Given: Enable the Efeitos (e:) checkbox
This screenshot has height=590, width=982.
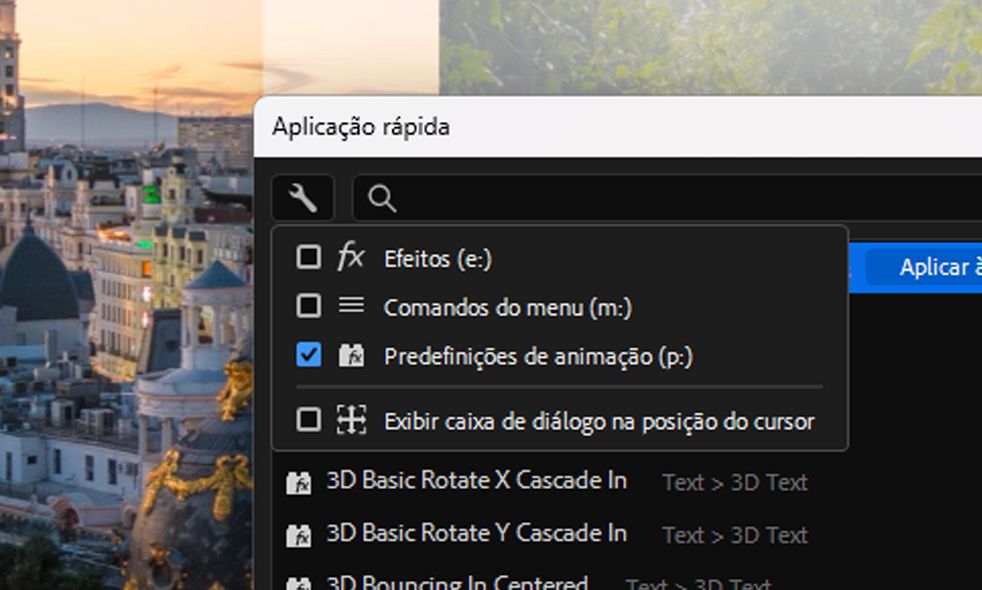Looking at the screenshot, I should pos(309,257).
